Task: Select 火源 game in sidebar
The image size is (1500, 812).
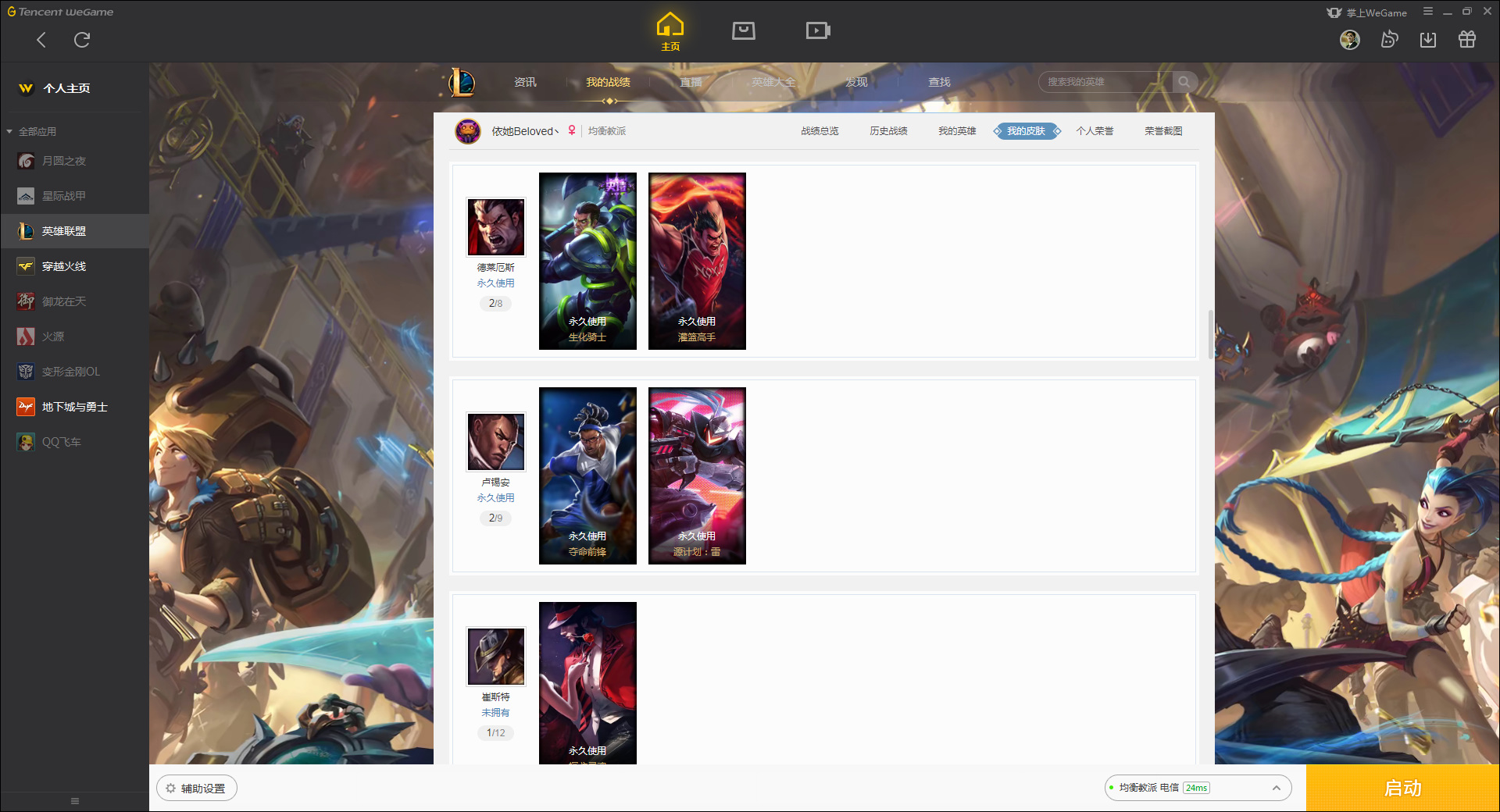Action: tap(74, 337)
